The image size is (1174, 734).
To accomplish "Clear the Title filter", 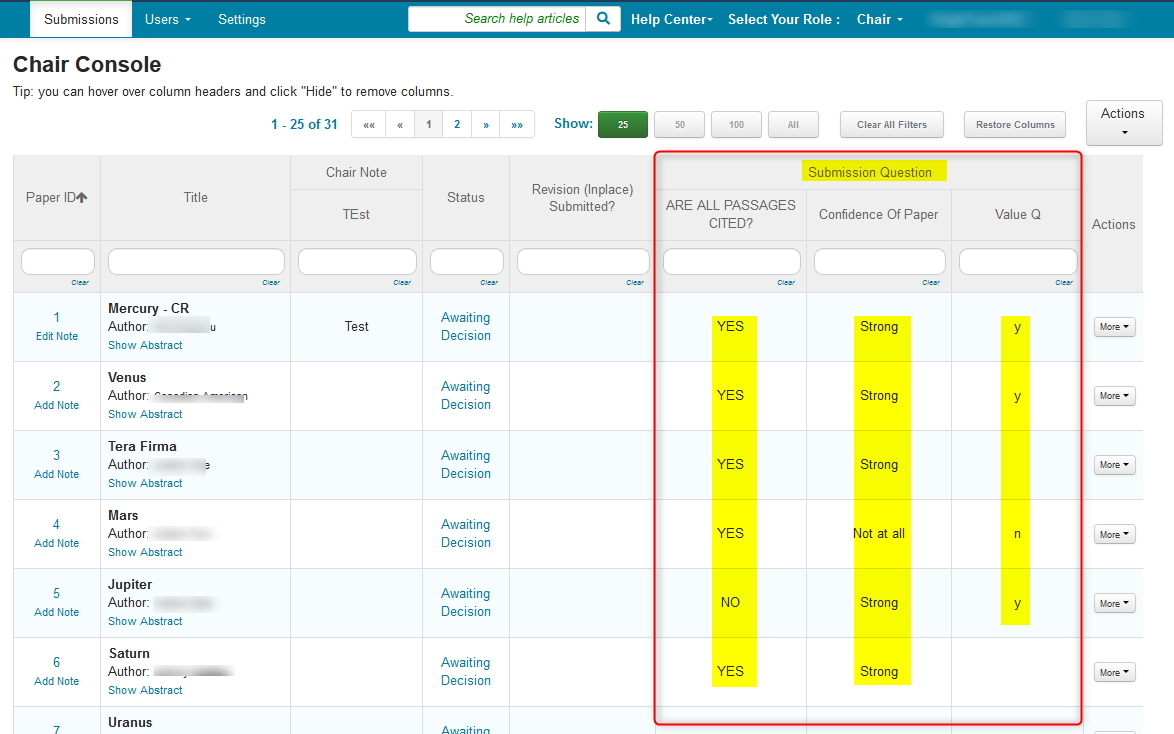I will tap(271, 282).
